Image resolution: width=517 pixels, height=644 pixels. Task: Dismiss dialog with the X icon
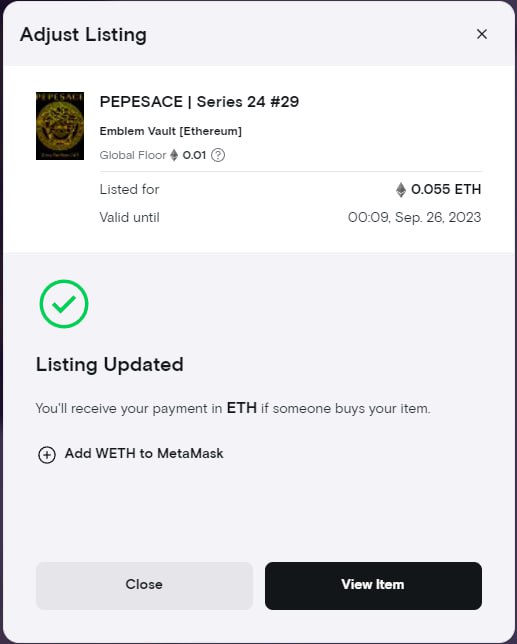click(x=482, y=34)
